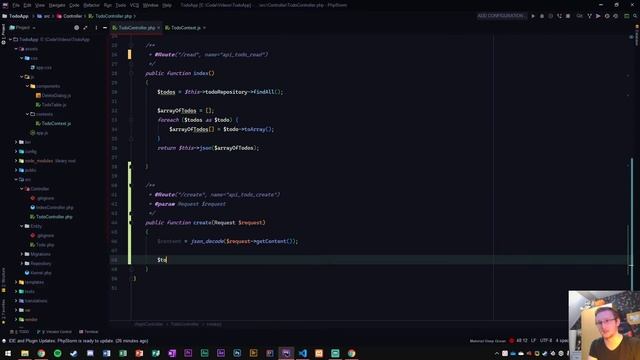Click the Debug toolbar icon
This screenshot has width=640, height=360.
click(542, 16)
